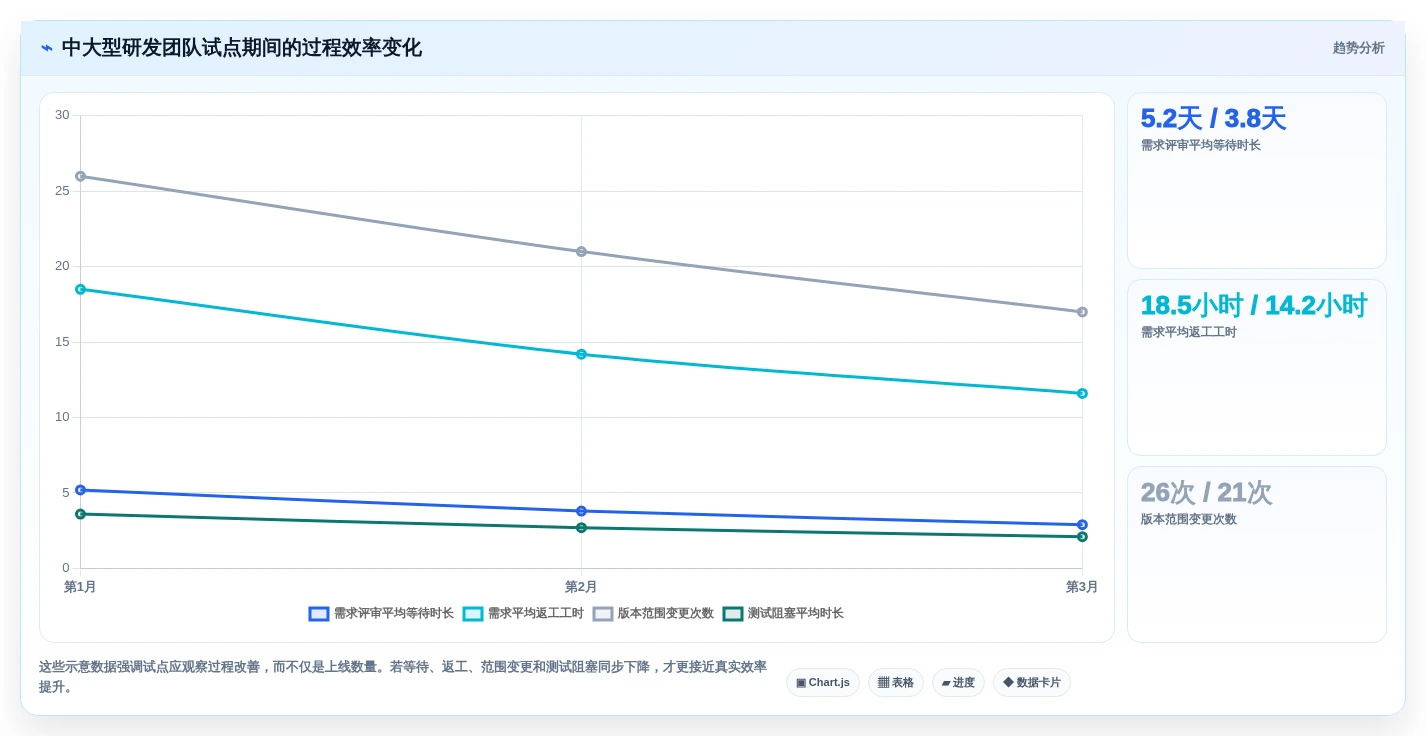1426x736 pixels.
Task: Click the dark green swatch for 测试阻塞平均时长
Action: (733, 614)
